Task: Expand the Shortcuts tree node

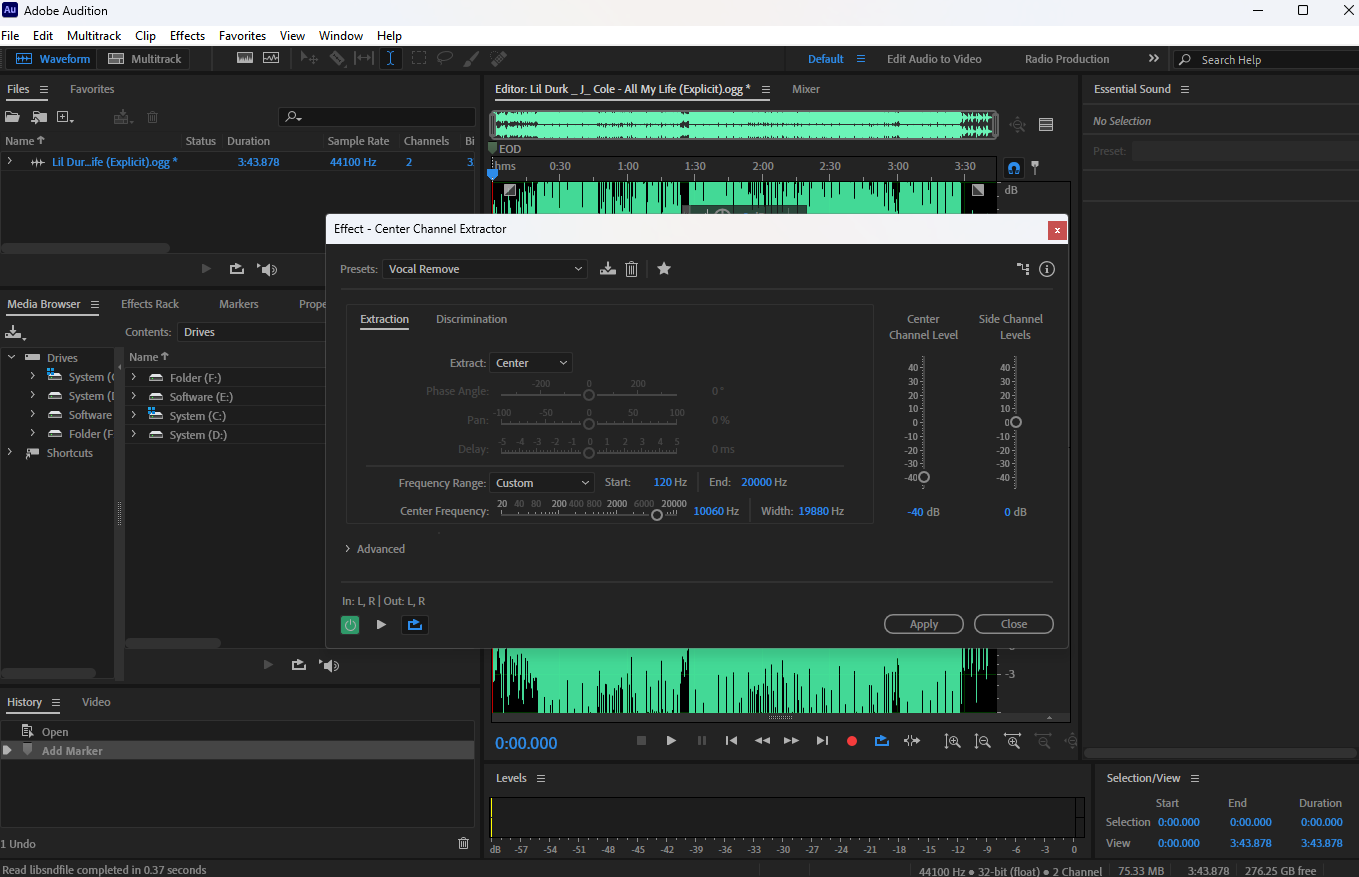Action: pos(11,453)
